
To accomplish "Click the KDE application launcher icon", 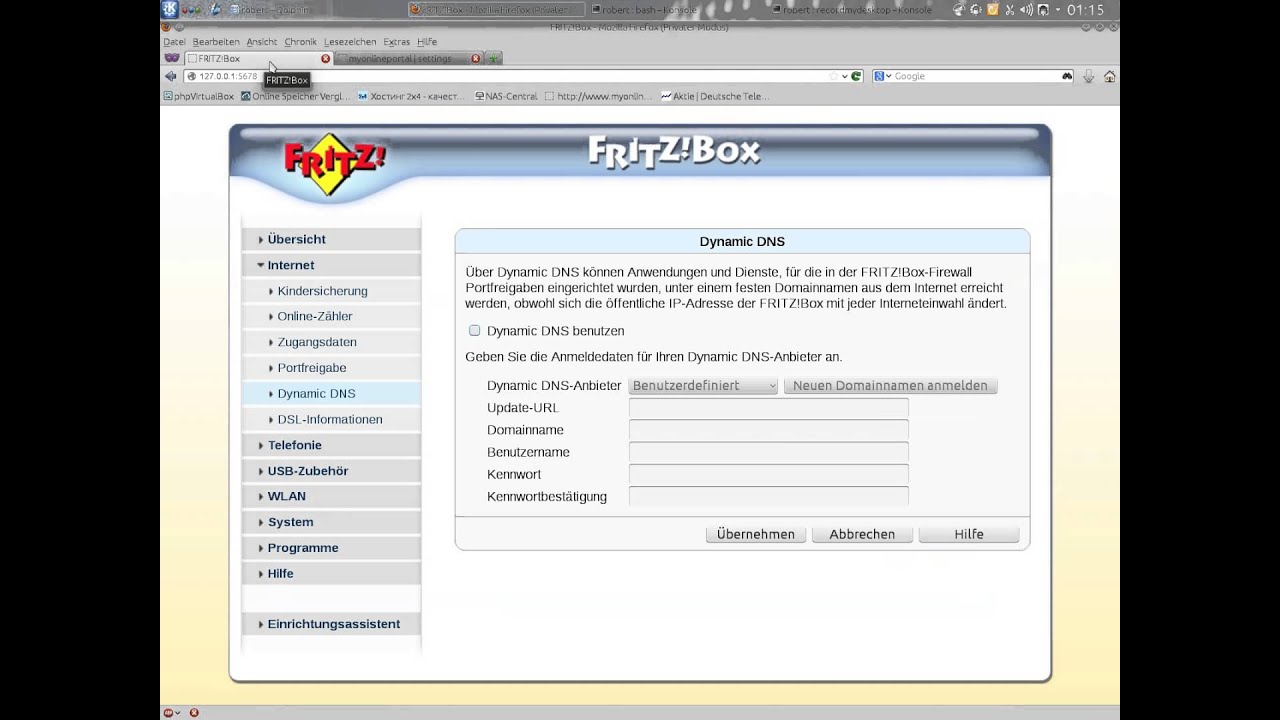I will (x=171, y=10).
